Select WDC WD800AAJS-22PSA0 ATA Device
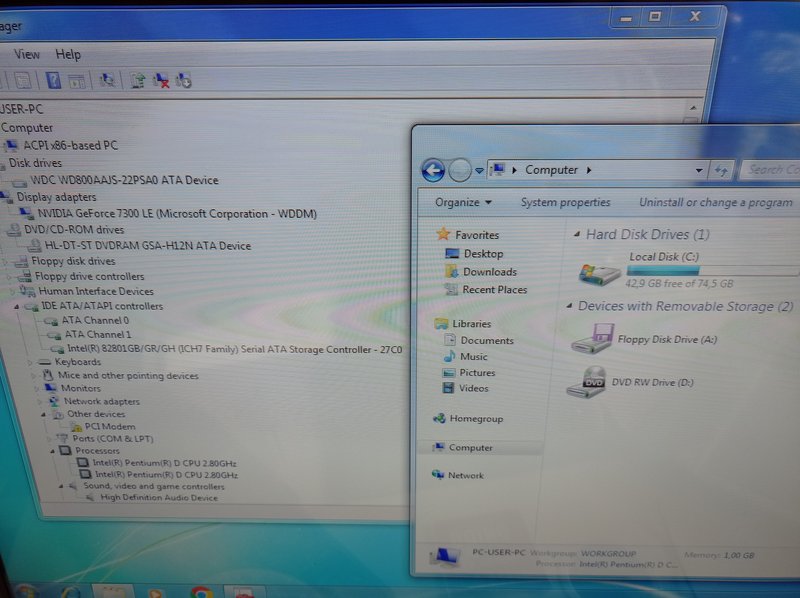 coord(124,180)
